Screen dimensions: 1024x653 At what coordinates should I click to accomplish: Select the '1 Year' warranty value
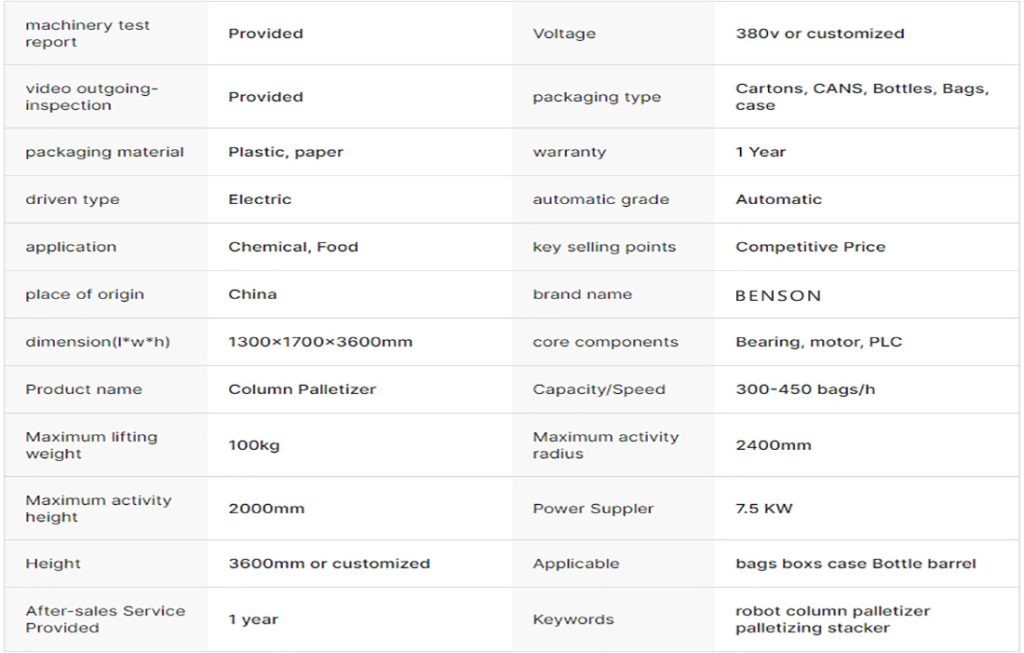coord(760,152)
